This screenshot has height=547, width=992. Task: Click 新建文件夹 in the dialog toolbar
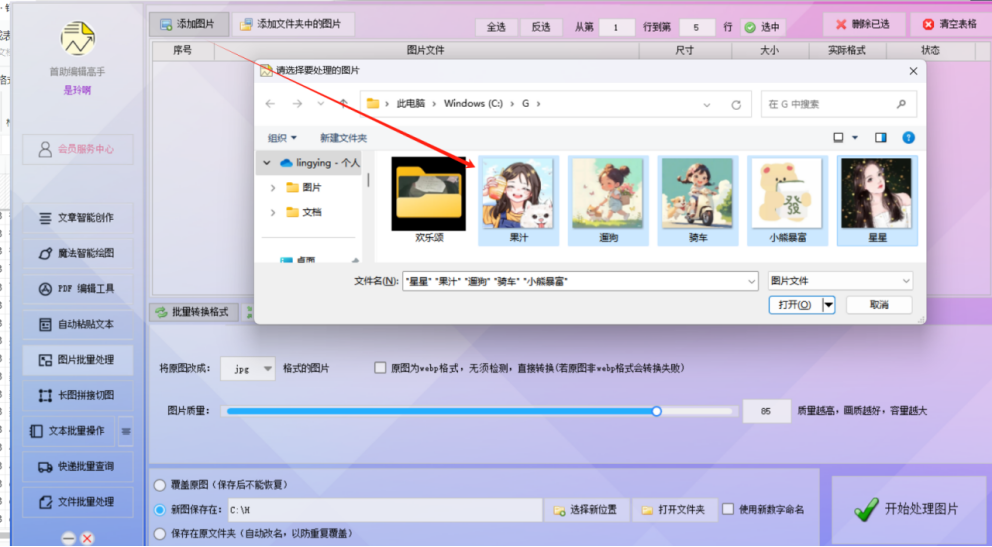(343, 138)
